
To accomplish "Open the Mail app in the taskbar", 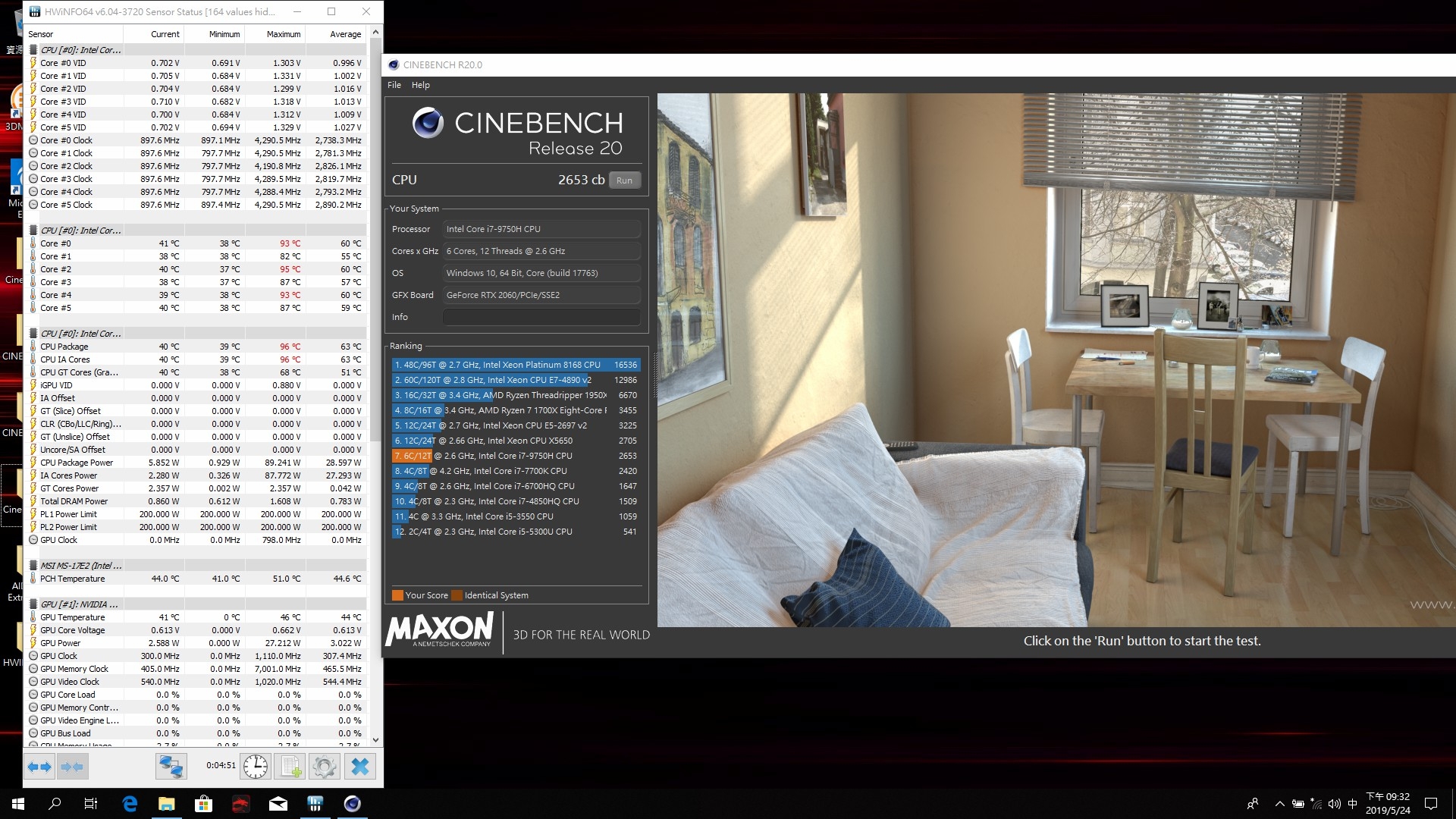I will (x=278, y=804).
